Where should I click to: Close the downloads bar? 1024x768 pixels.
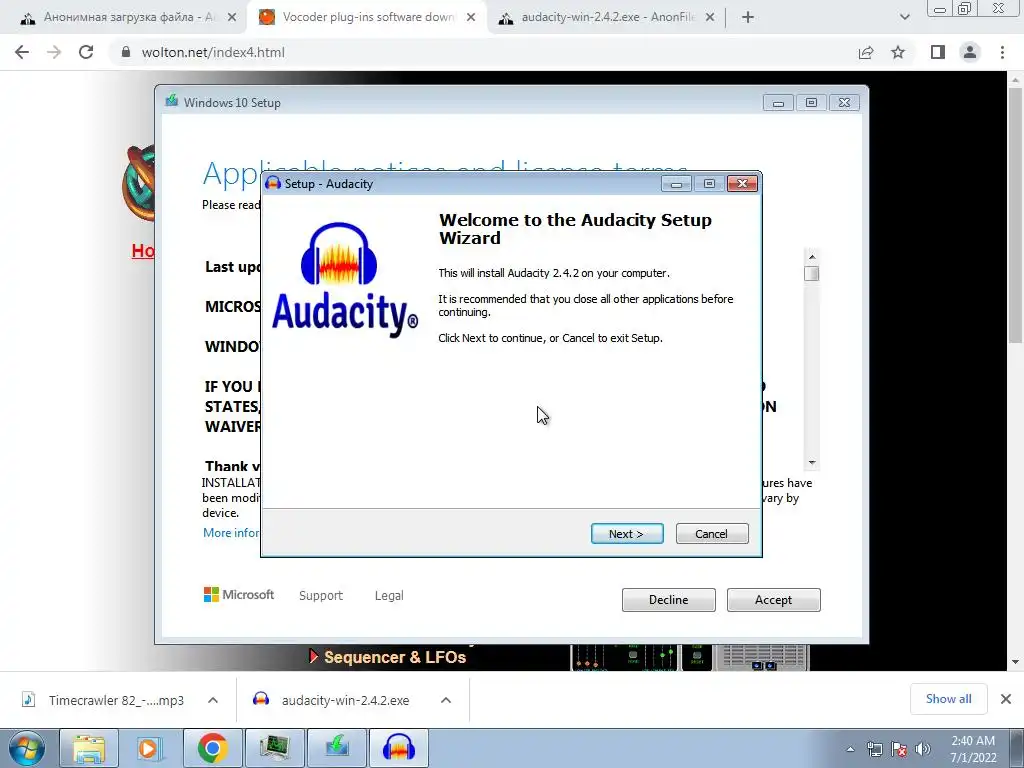tap(1006, 699)
